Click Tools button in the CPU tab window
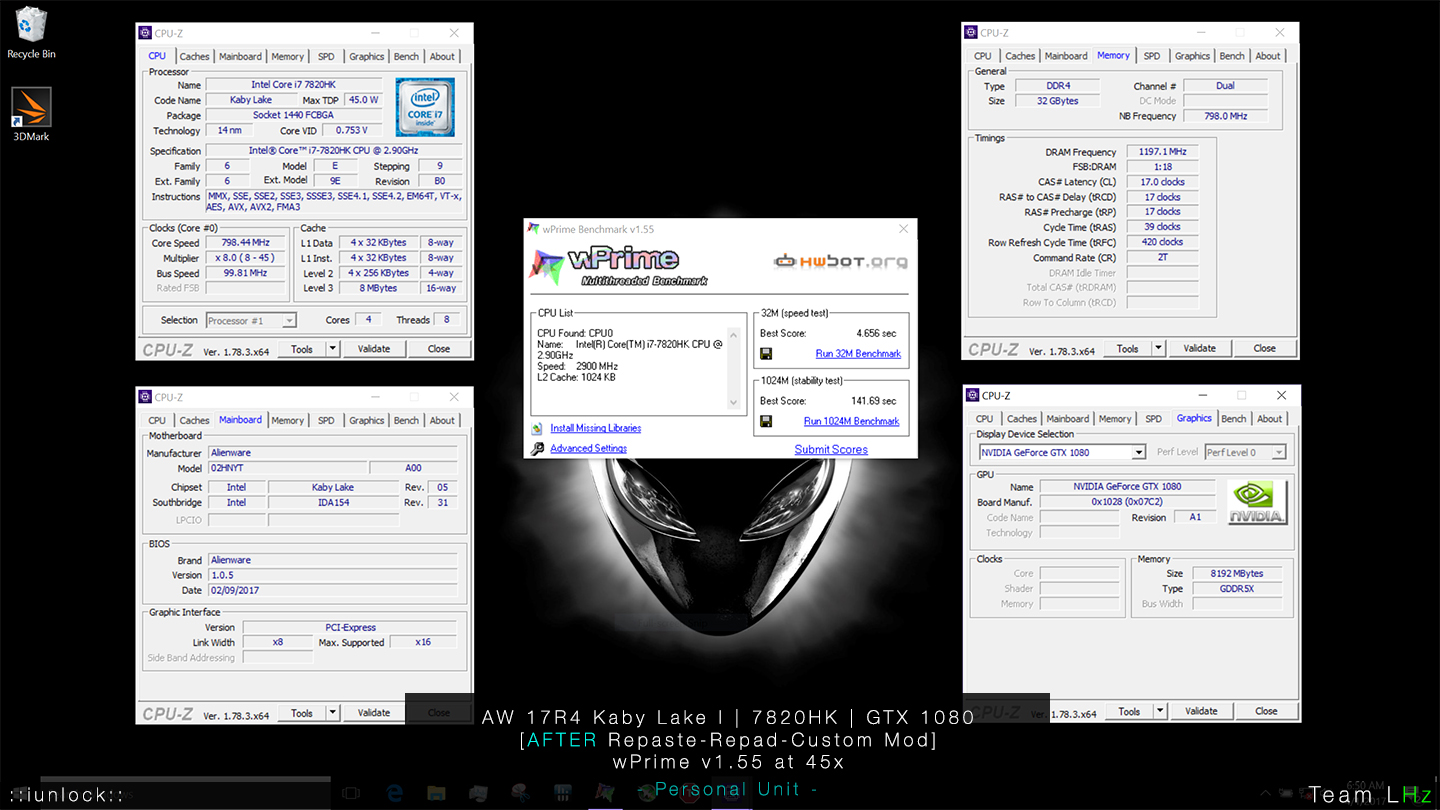This screenshot has height=810, width=1440. coord(302,349)
